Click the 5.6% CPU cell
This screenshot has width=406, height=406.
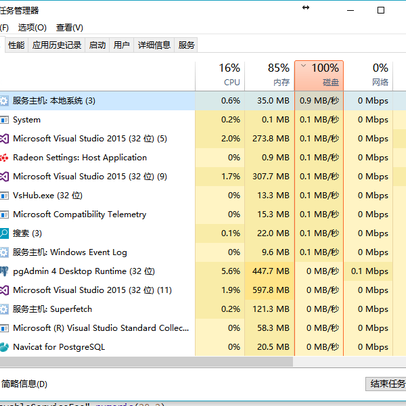tap(220, 271)
